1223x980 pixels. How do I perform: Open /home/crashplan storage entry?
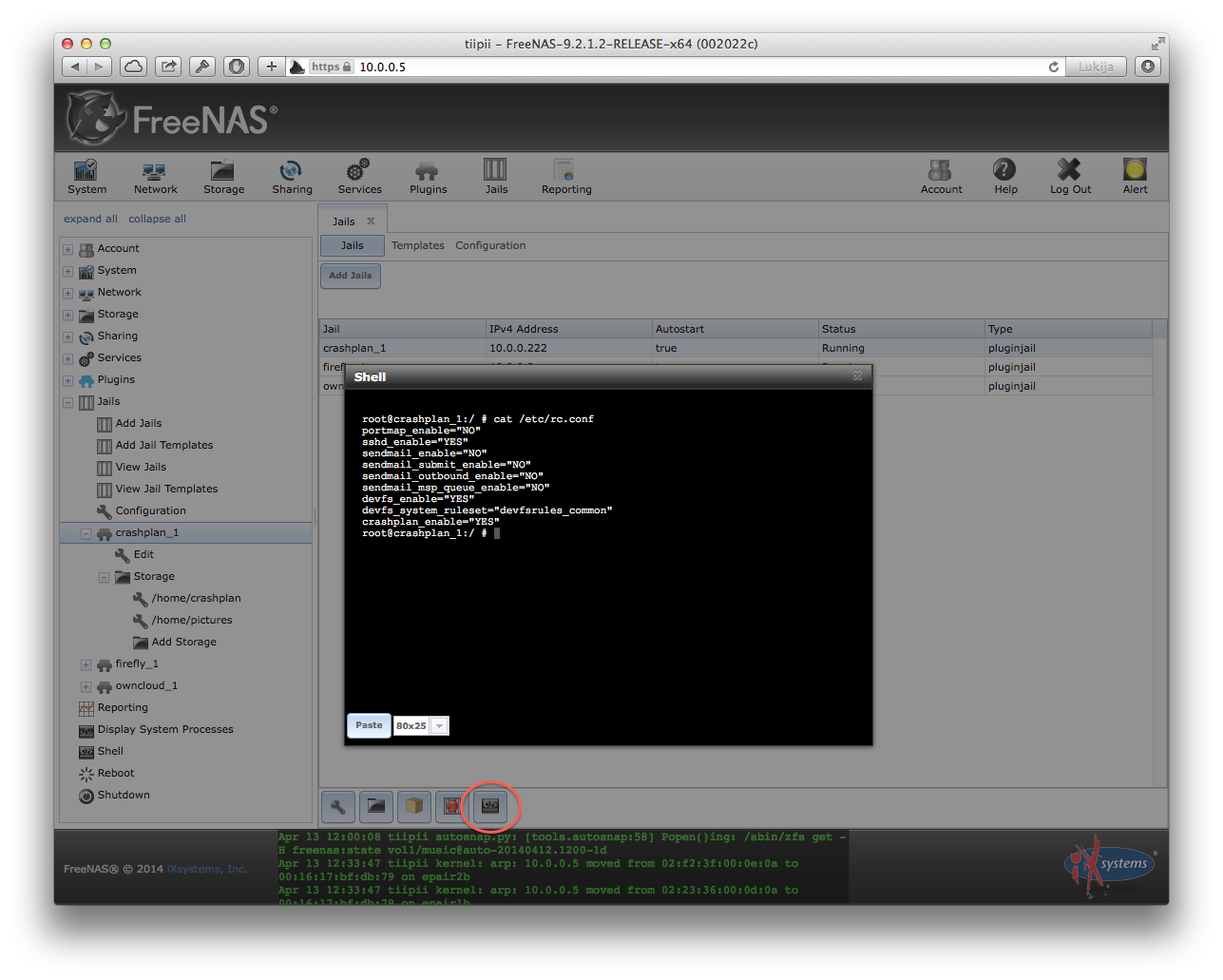point(196,598)
